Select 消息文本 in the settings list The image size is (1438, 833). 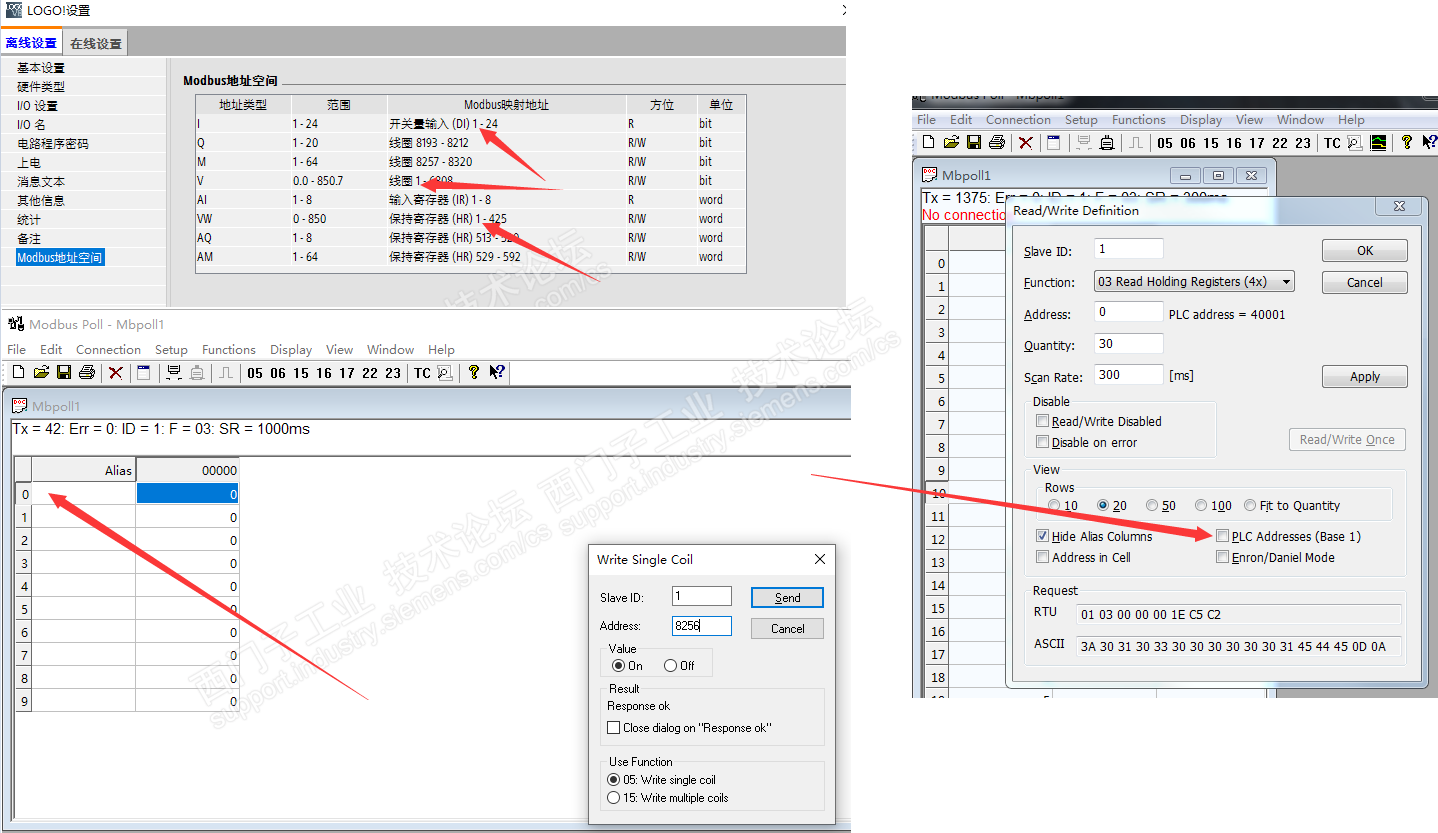pos(41,182)
